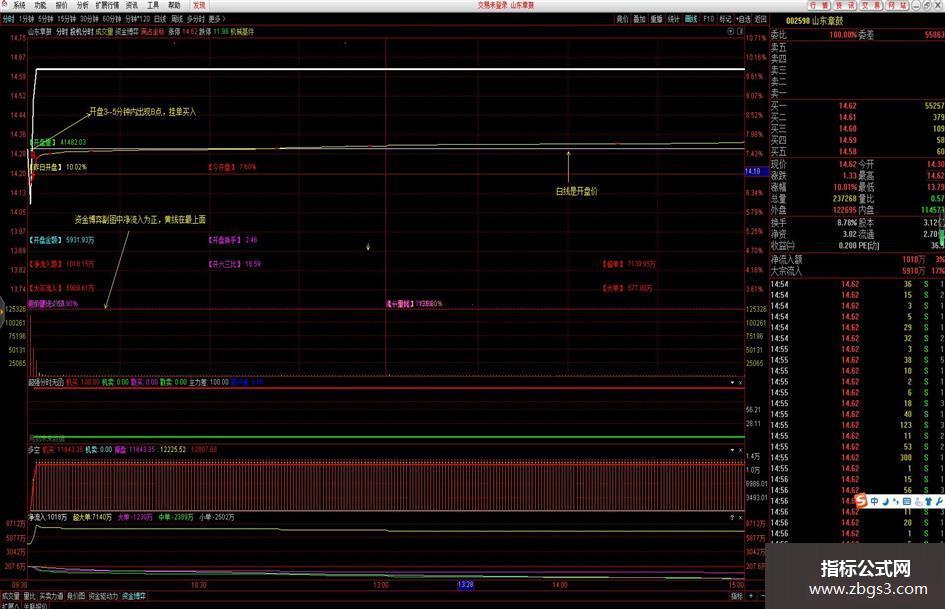Select the 日线 daily chart period

[160, 19]
